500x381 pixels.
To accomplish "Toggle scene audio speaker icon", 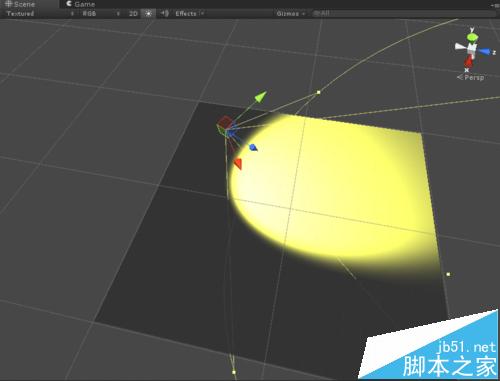I will coord(165,13).
